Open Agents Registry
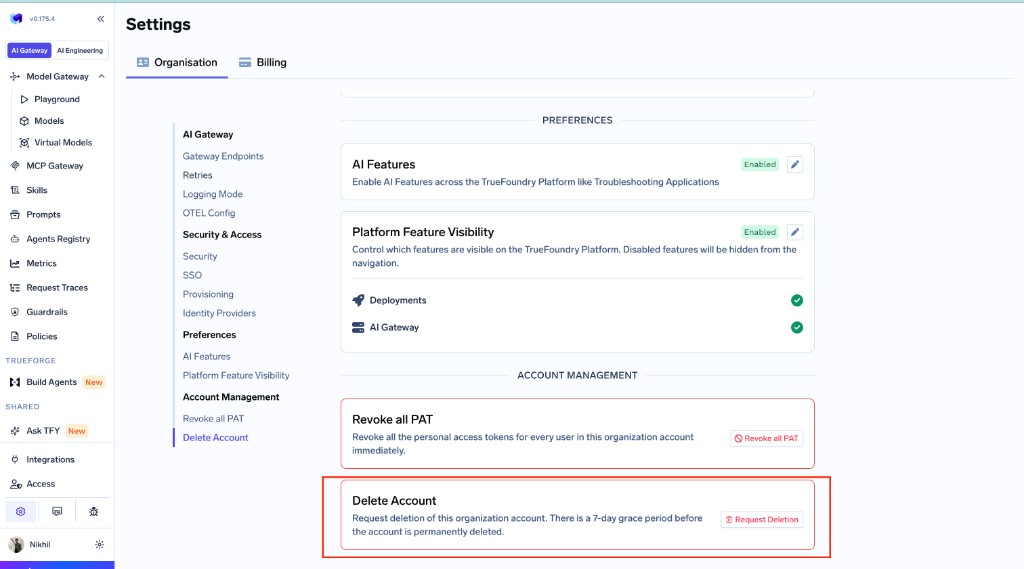The width and height of the screenshot is (1024, 569). (x=58, y=239)
